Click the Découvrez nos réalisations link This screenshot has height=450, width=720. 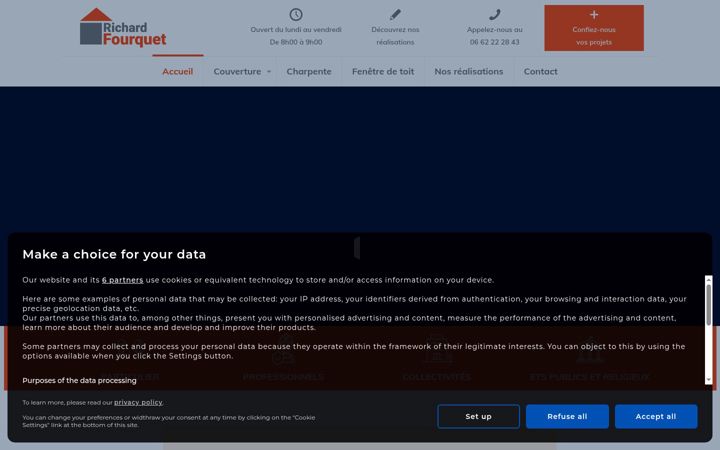tap(395, 36)
